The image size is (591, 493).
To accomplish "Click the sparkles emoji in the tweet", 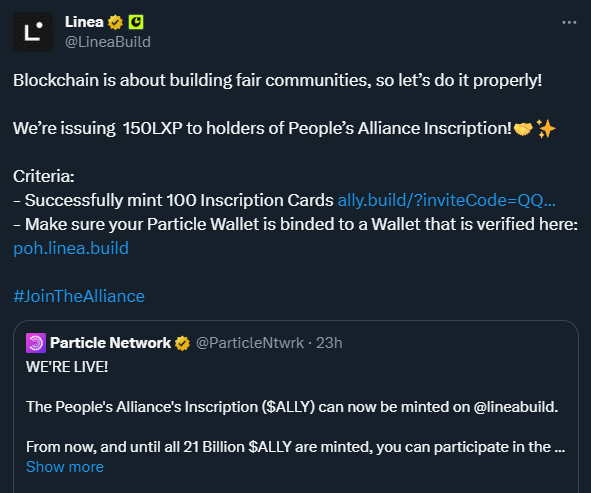I will (x=546, y=129).
